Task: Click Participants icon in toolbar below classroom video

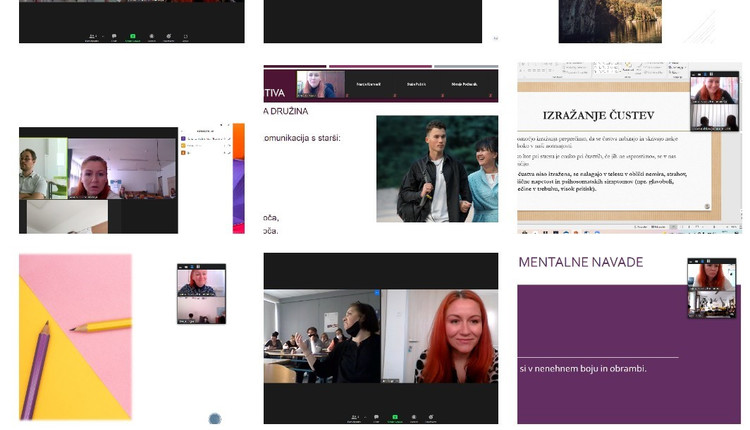Action: click(x=356, y=417)
